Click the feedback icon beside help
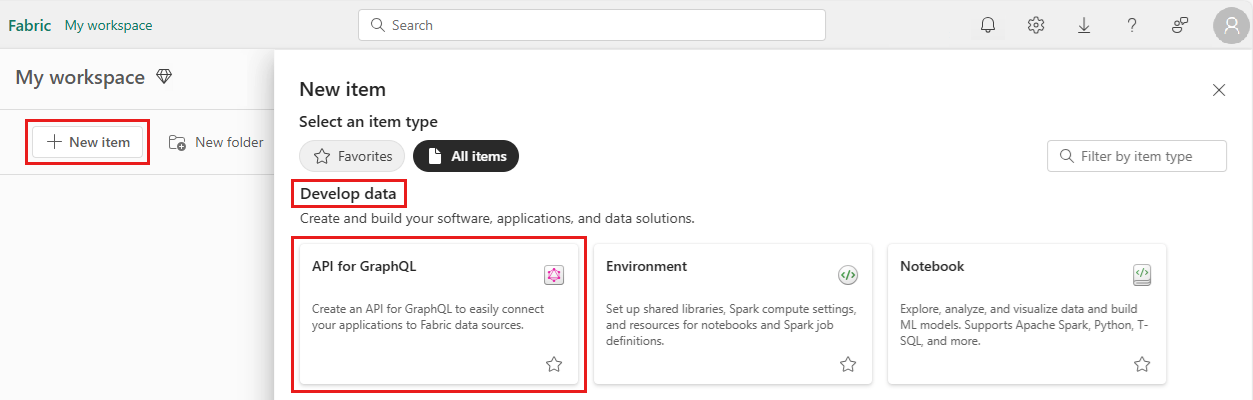Image resolution: width=1253 pixels, height=400 pixels. pyautogui.click(x=1180, y=25)
